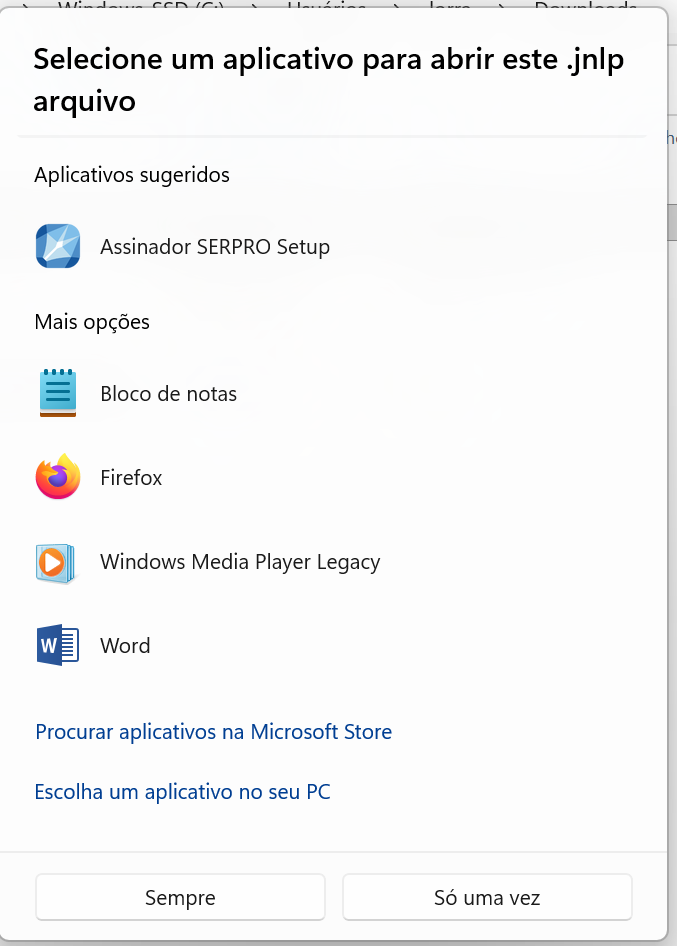Choose the Bloco de notas icon
This screenshot has width=677, height=946.
58,393
